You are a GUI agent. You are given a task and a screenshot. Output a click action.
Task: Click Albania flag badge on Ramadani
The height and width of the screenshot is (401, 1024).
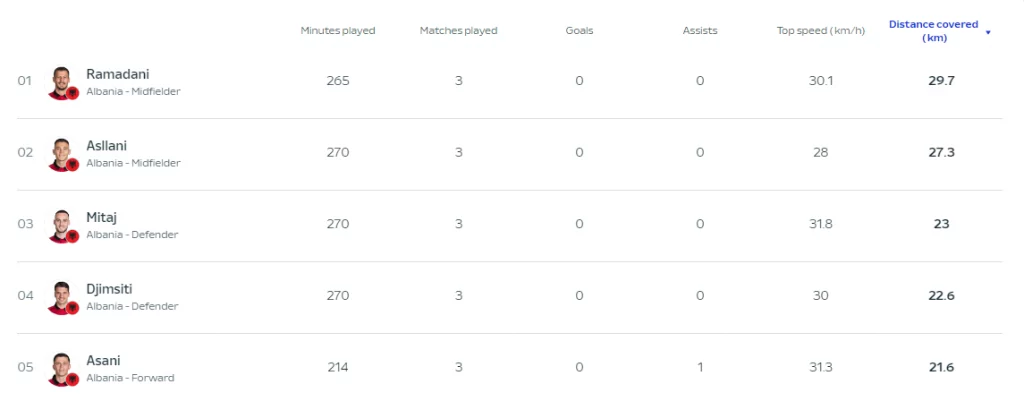(72, 93)
